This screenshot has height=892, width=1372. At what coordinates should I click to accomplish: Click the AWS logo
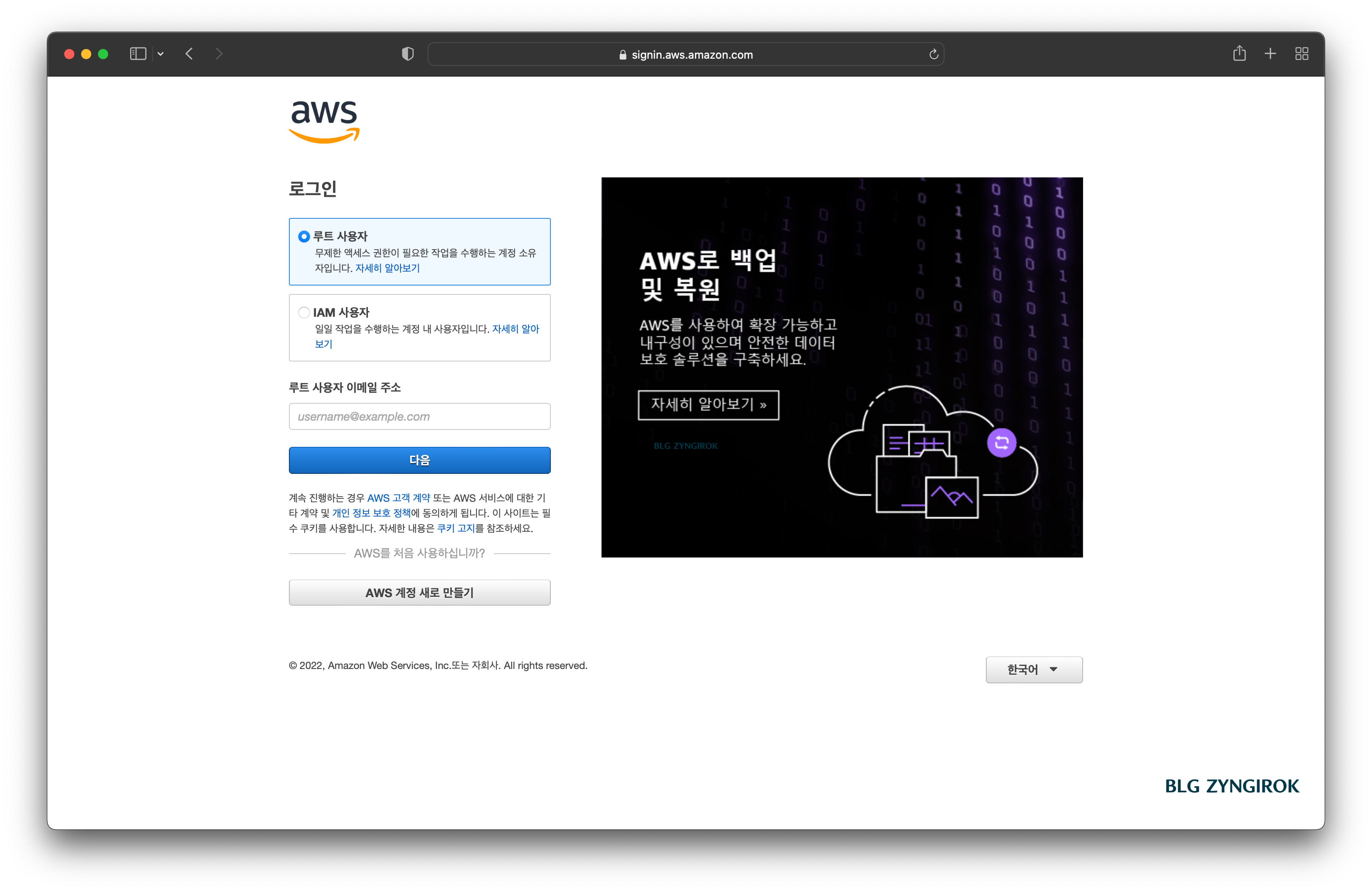click(x=324, y=121)
